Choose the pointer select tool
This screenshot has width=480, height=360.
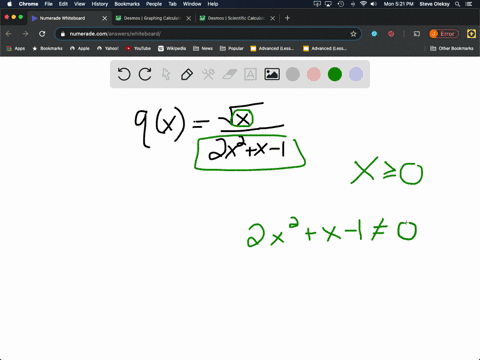coord(166,74)
